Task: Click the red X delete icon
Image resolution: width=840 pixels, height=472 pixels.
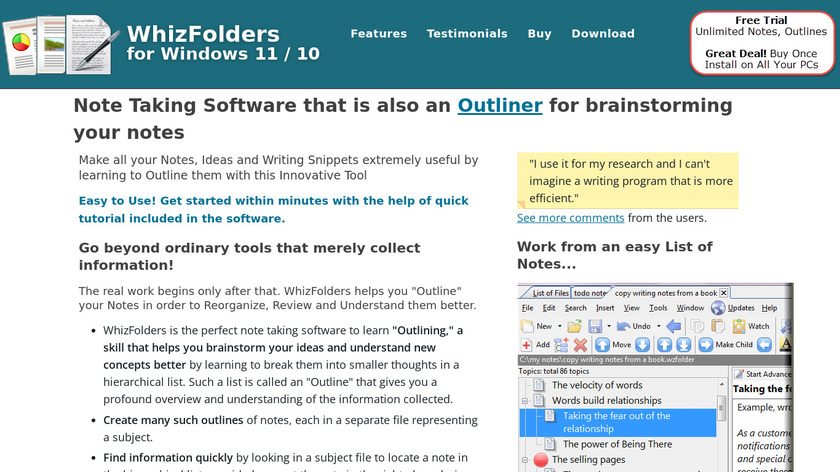Action: coord(580,344)
